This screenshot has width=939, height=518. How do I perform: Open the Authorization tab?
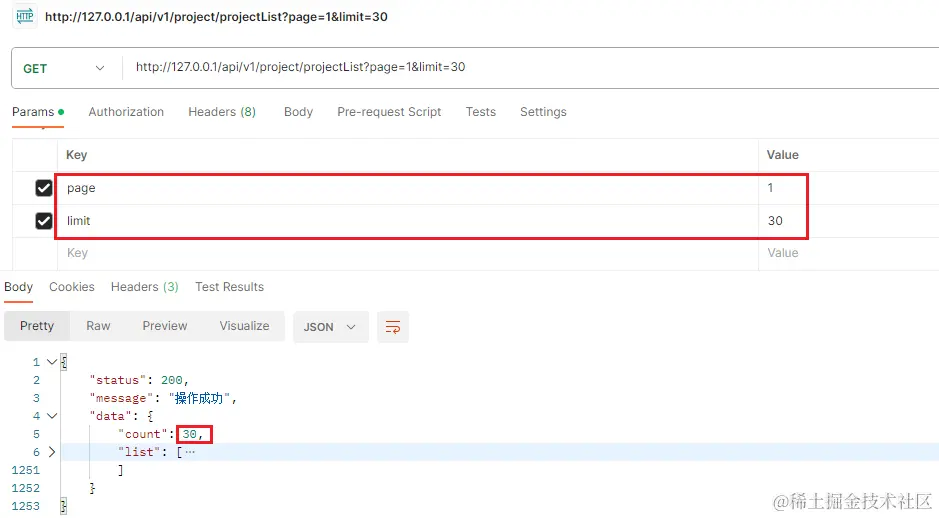[126, 112]
